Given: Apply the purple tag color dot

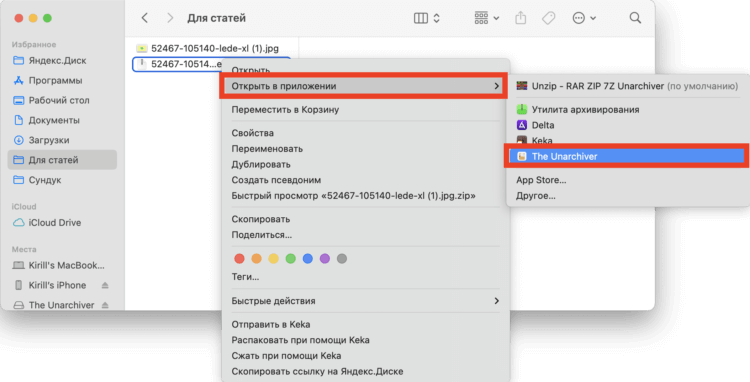Looking at the screenshot, I should (x=325, y=259).
